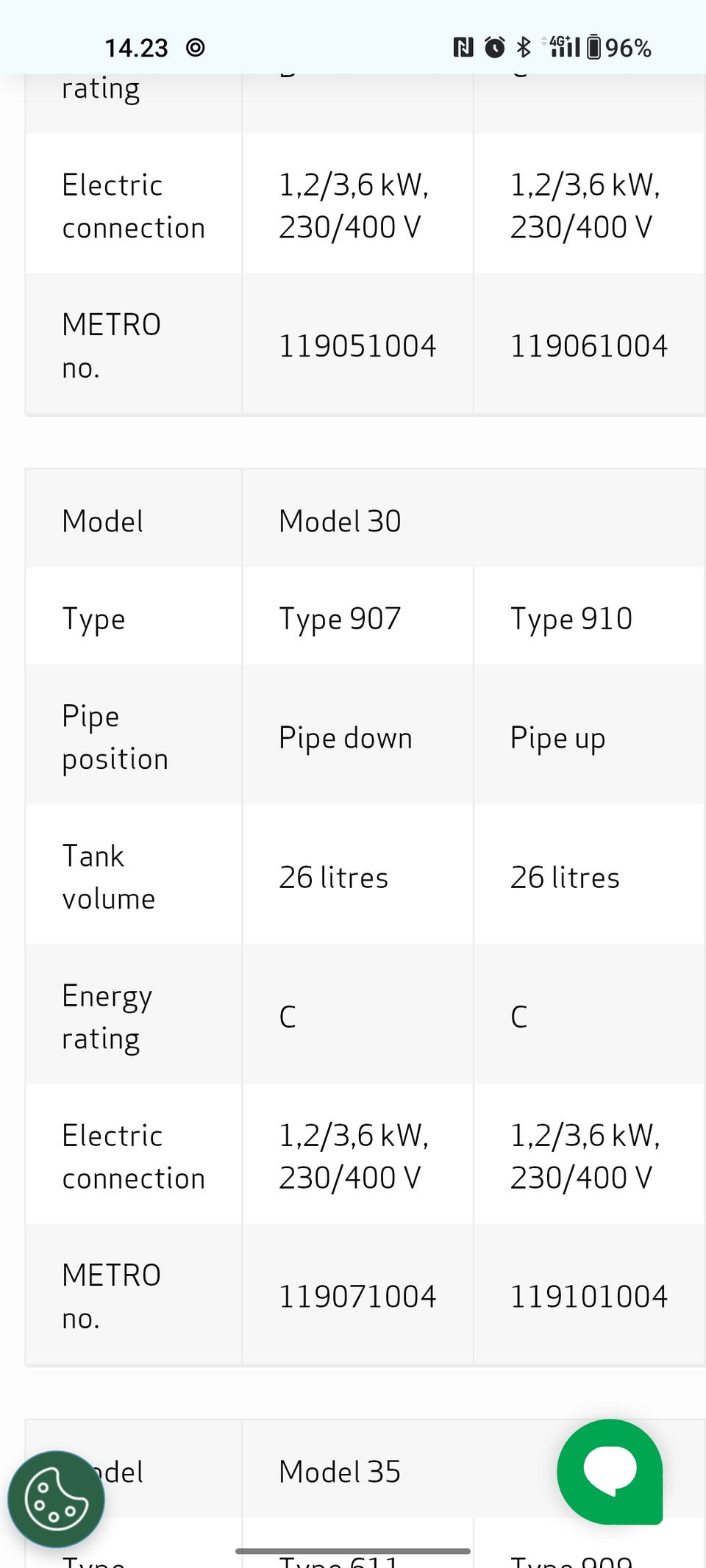
Task: Tap the battery 96% indicator
Action: (619, 49)
